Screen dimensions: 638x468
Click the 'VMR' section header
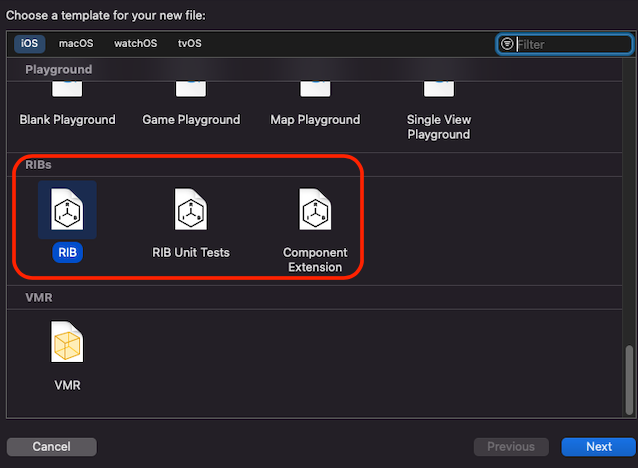(x=39, y=298)
